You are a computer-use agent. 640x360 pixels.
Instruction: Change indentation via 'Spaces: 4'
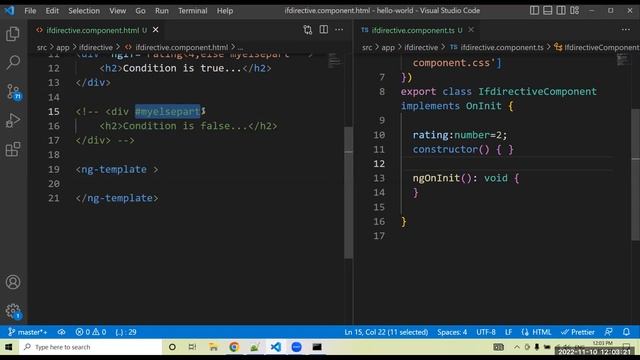coord(452,332)
